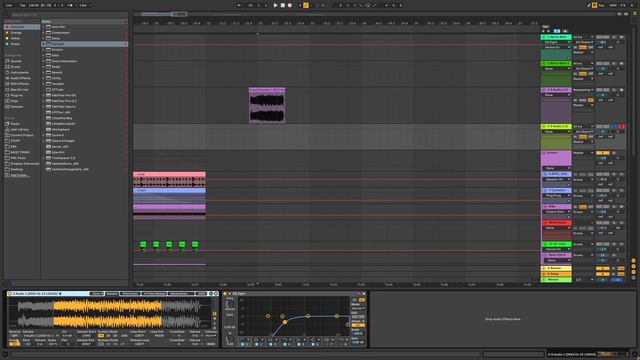640x360 pixels.
Task: Switch to the Modulation tab in Sampler
Action: 181,293
